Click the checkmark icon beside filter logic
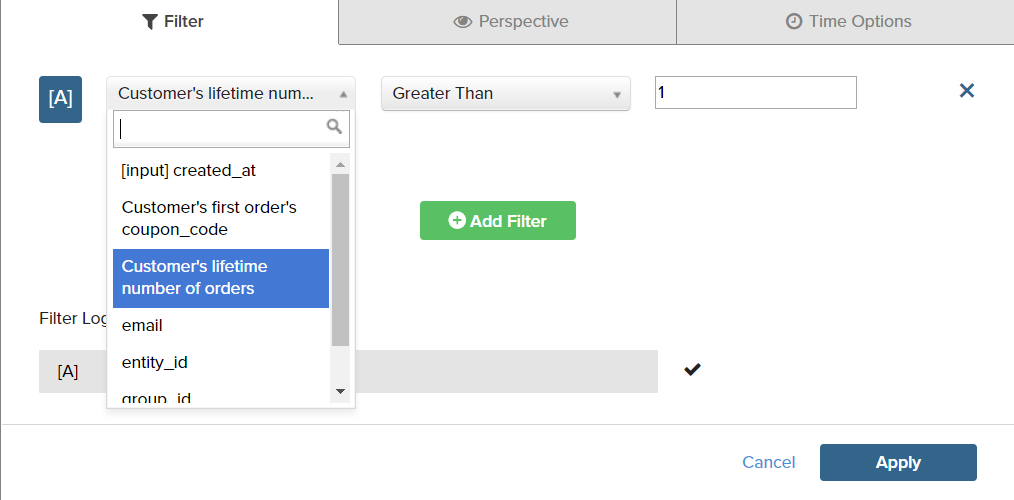 [692, 370]
